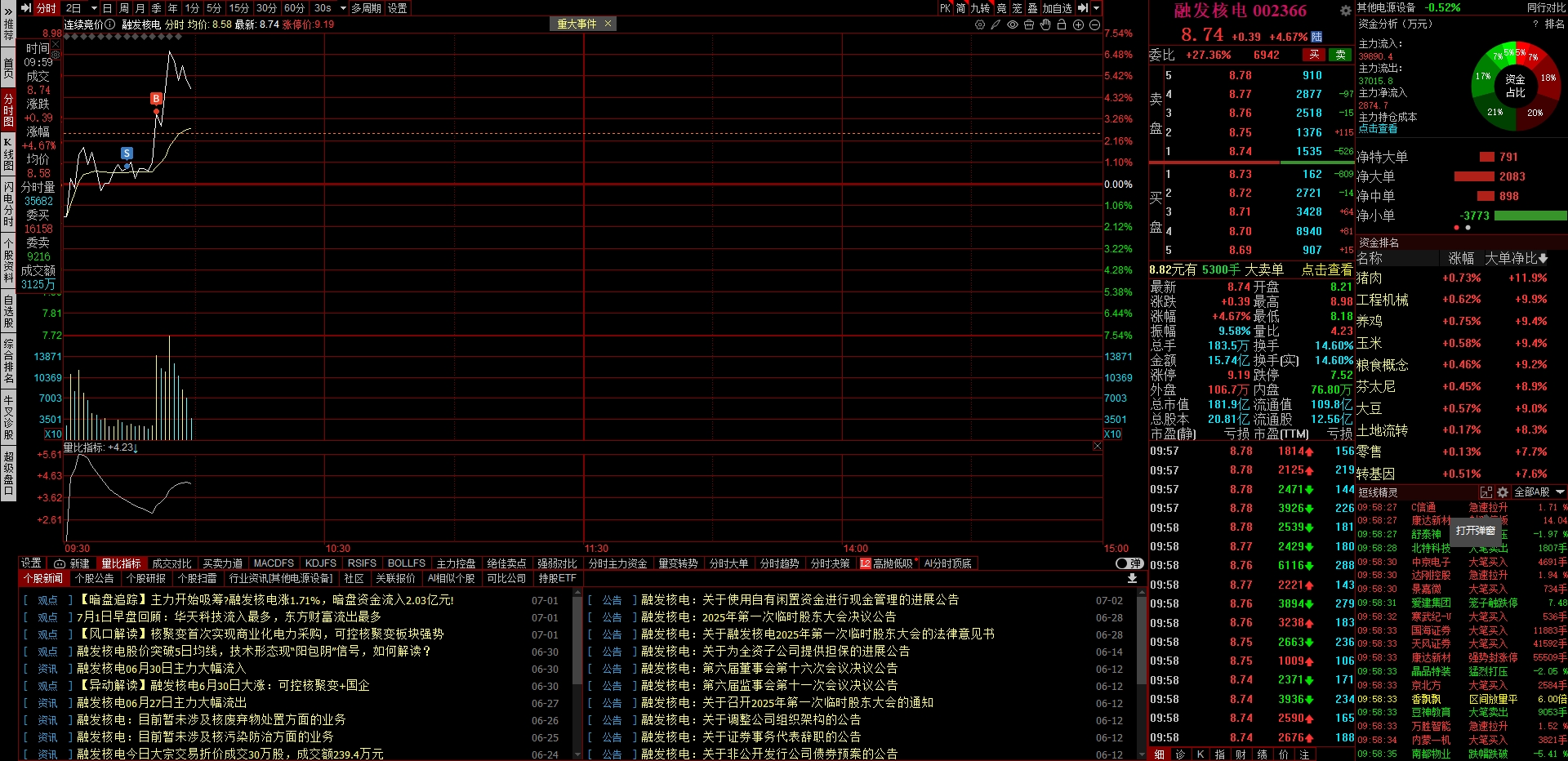Image resolution: width=1568 pixels, height=761 pixels.
Task: Open the 设置 button in period toolbar
Action: pyautogui.click(x=398, y=8)
